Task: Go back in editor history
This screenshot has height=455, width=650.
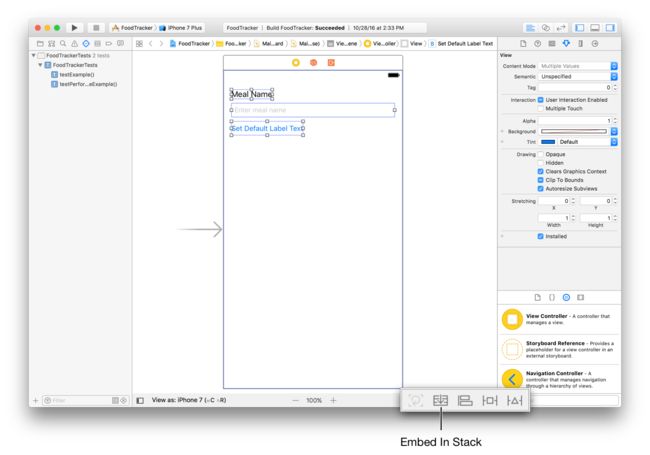Action: point(151,44)
